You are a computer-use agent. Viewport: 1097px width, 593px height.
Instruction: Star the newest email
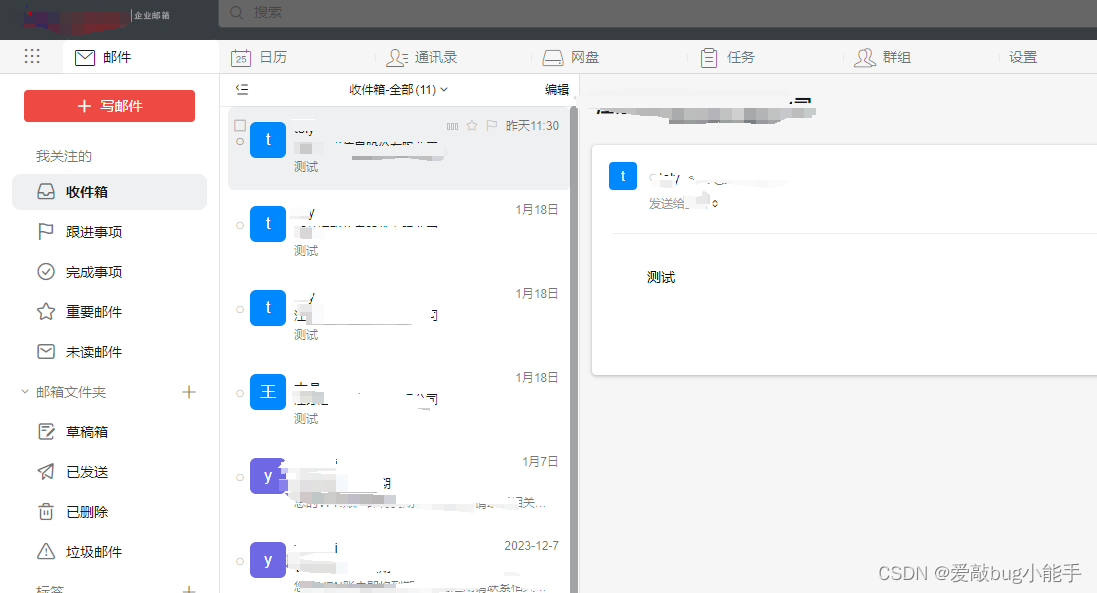tap(470, 125)
